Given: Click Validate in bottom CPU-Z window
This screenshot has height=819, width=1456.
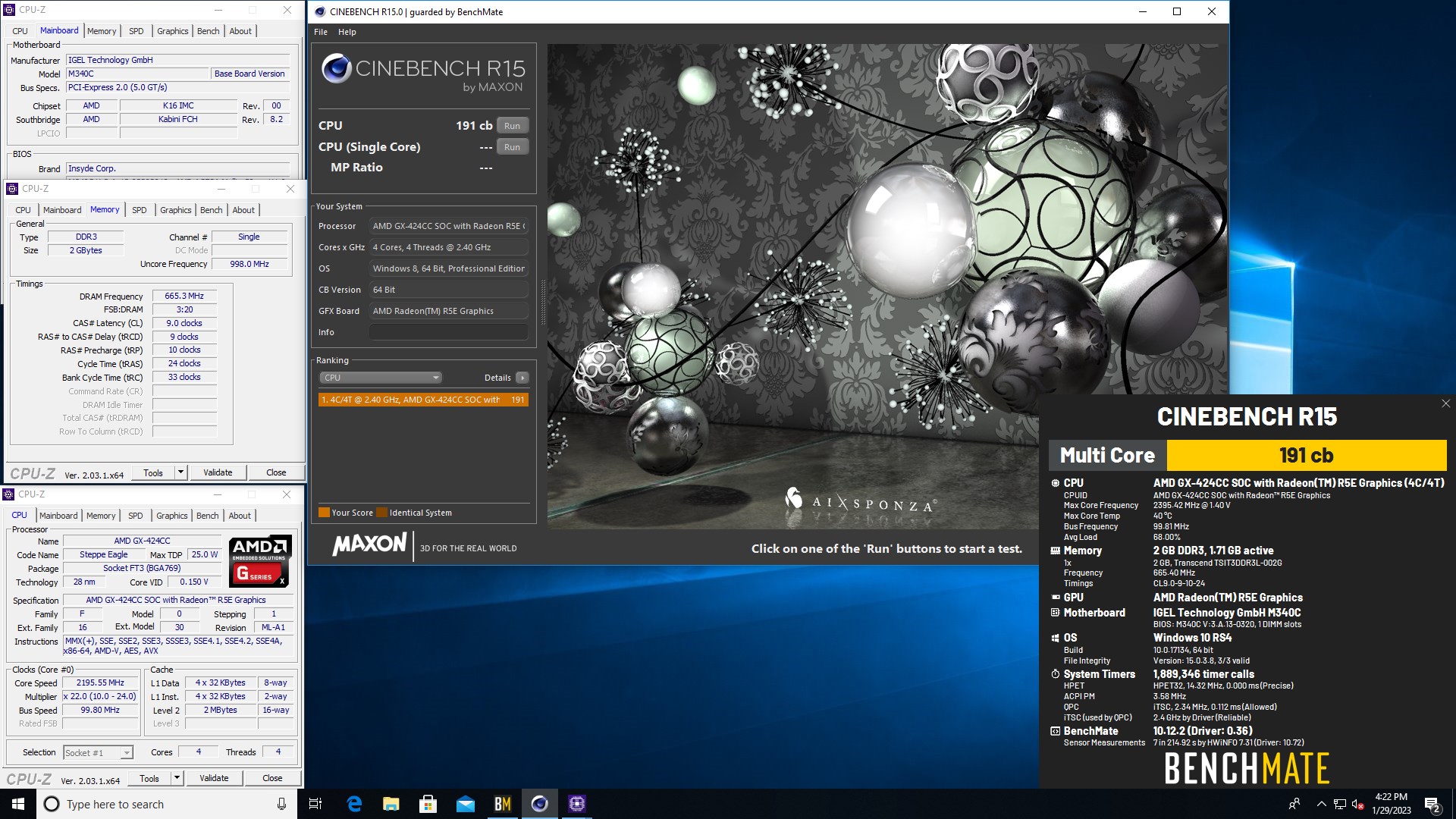Looking at the screenshot, I should [x=214, y=778].
